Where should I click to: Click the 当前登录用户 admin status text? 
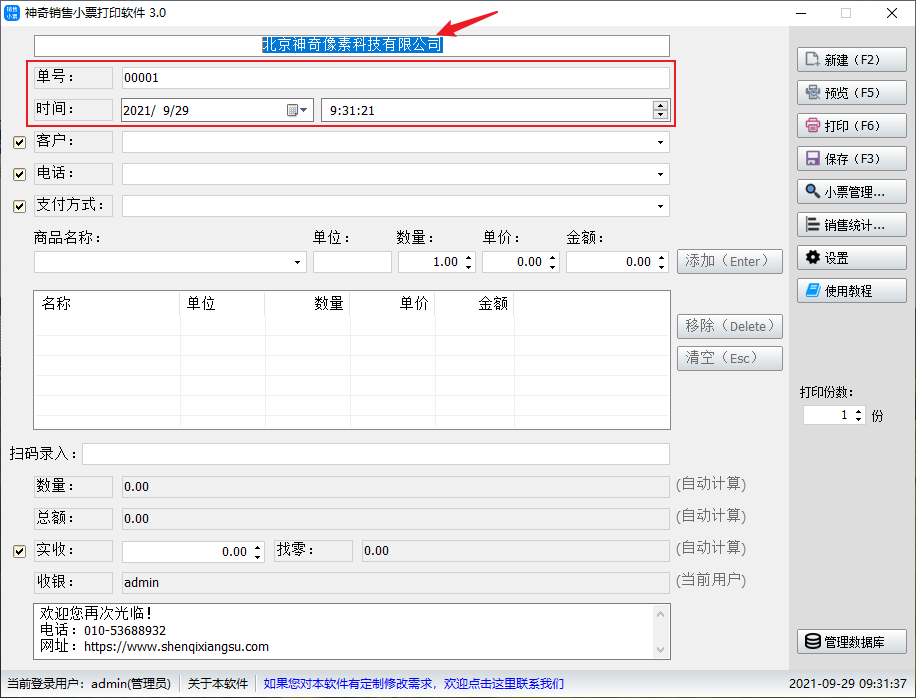point(89,683)
